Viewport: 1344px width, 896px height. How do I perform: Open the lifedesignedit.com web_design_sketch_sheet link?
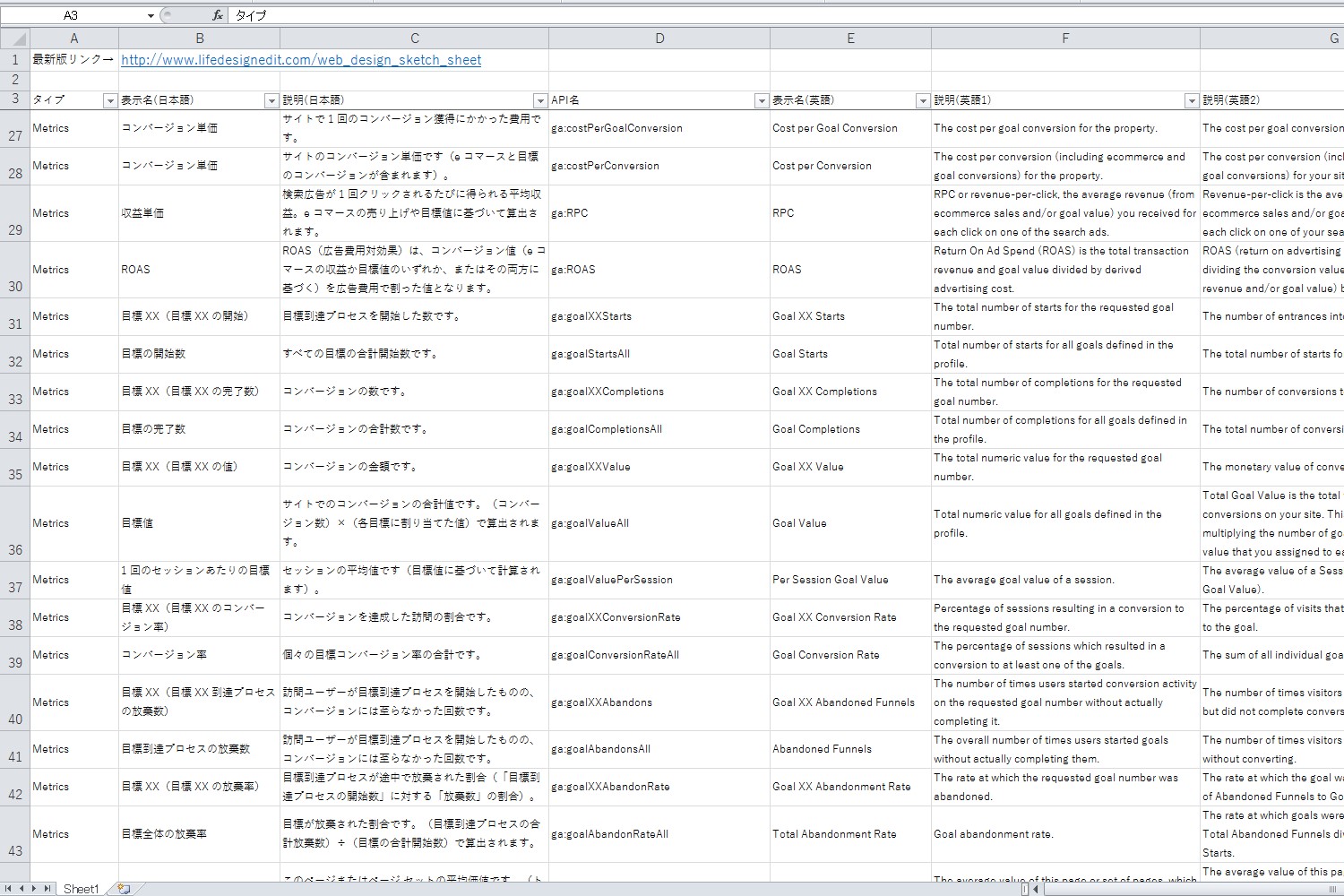(x=301, y=60)
